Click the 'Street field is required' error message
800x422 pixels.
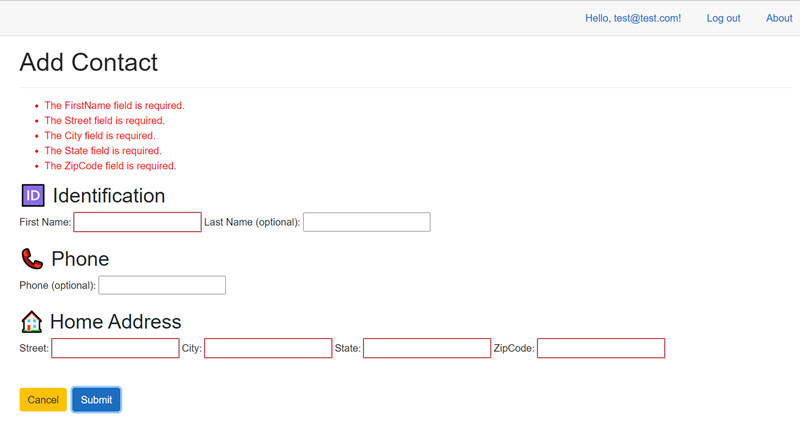[104, 120]
